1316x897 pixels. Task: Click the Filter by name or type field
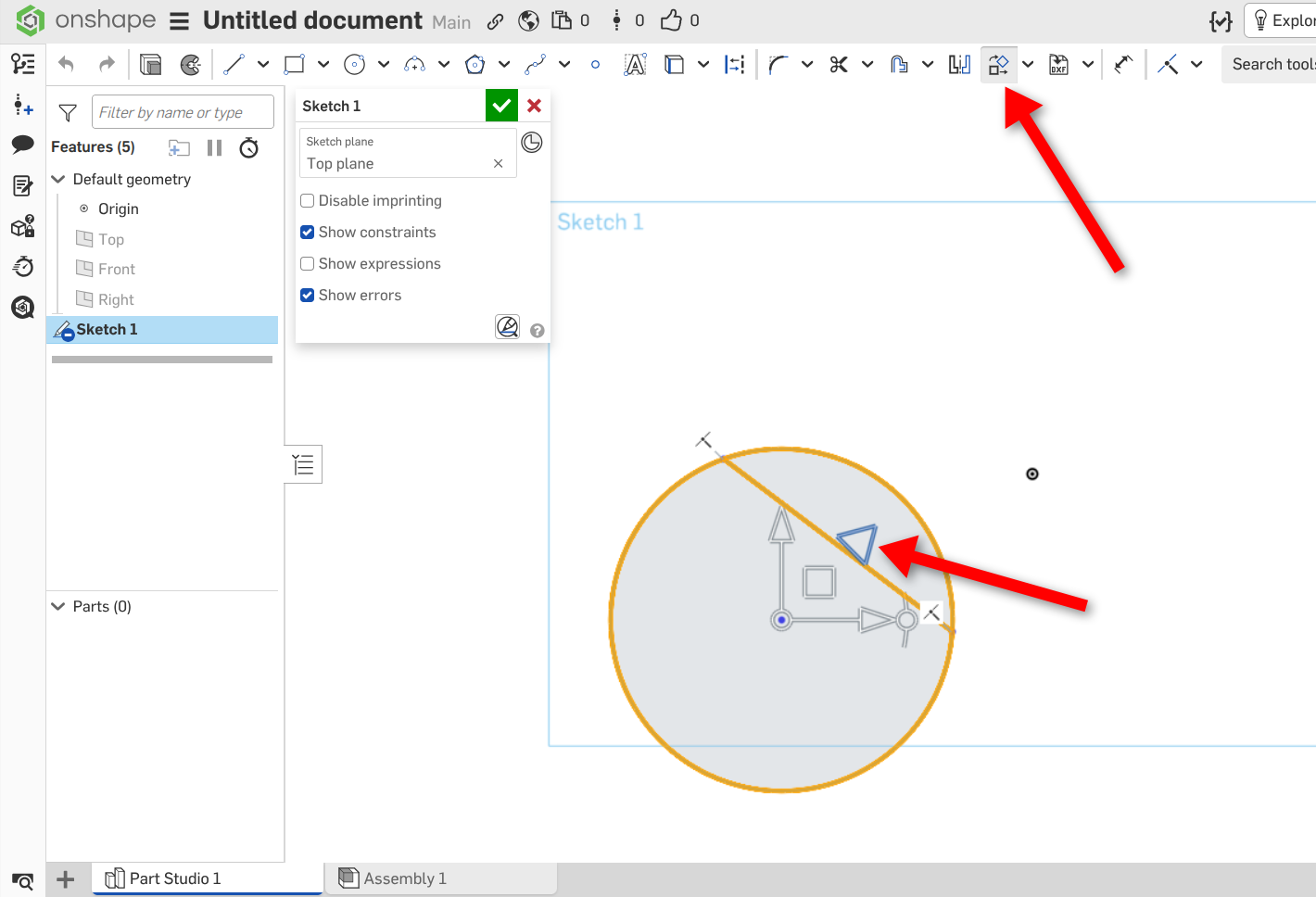(183, 112)
